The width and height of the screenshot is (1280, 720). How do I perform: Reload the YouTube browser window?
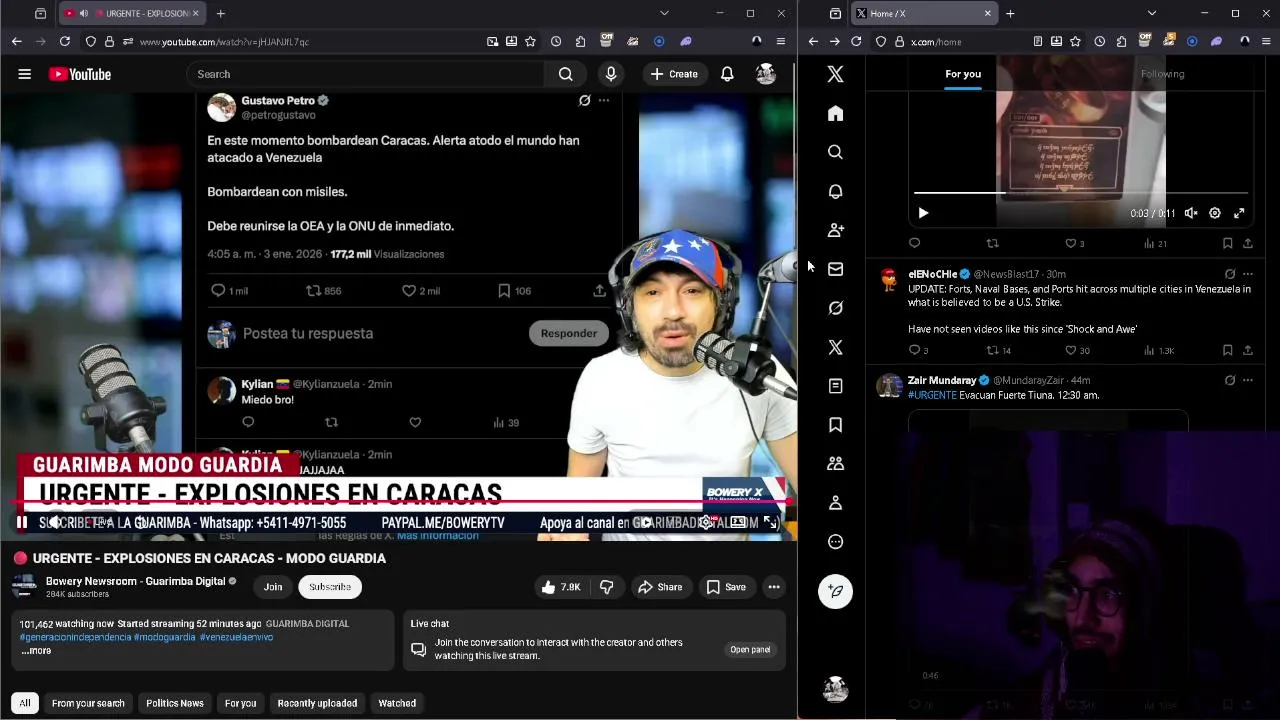pyautogui.click(x=65, y=42)
